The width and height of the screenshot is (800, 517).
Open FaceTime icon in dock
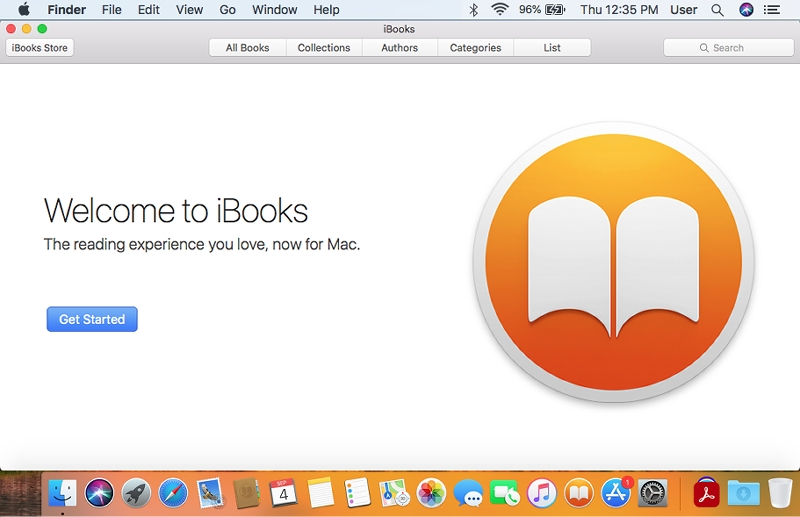pyautogui.click(x=505, y=494)
